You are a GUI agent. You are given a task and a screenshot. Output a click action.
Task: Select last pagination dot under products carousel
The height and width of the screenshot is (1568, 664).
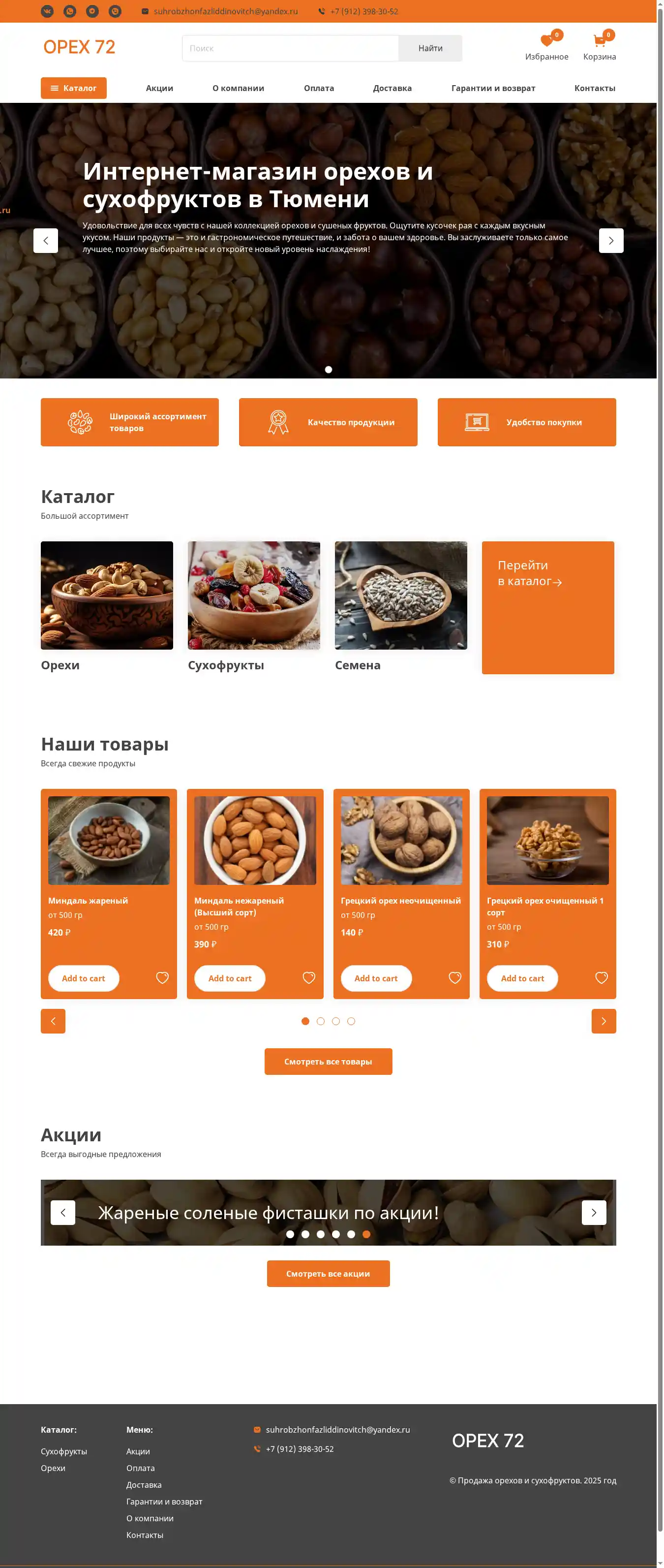click(351, 1021)
